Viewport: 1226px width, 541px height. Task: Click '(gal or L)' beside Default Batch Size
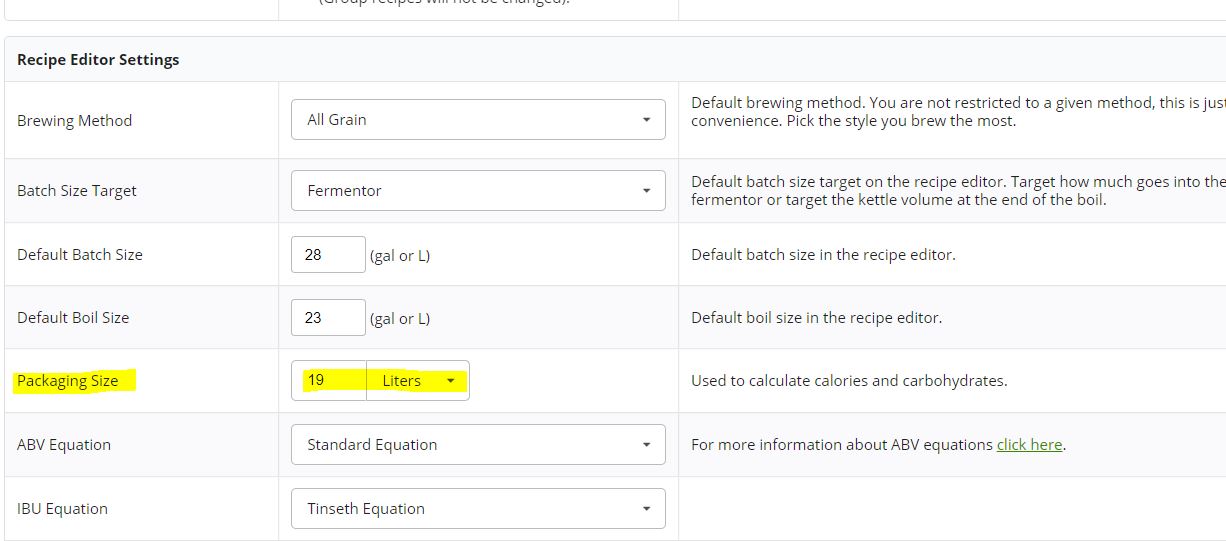[400, 256]
